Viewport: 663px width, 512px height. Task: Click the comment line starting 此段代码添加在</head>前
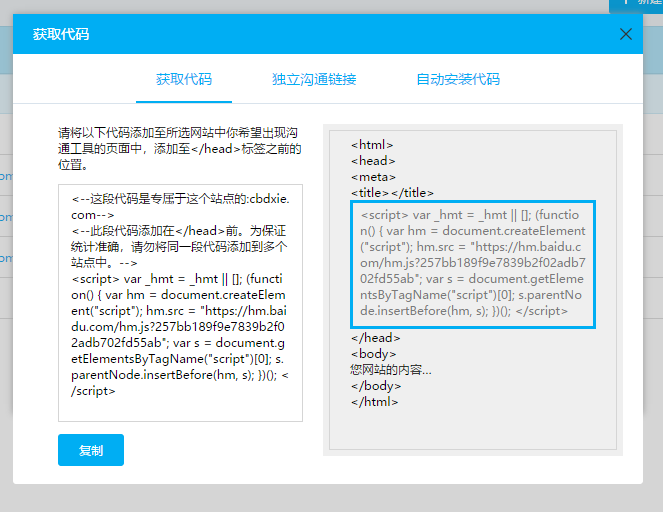pos(179,247)
